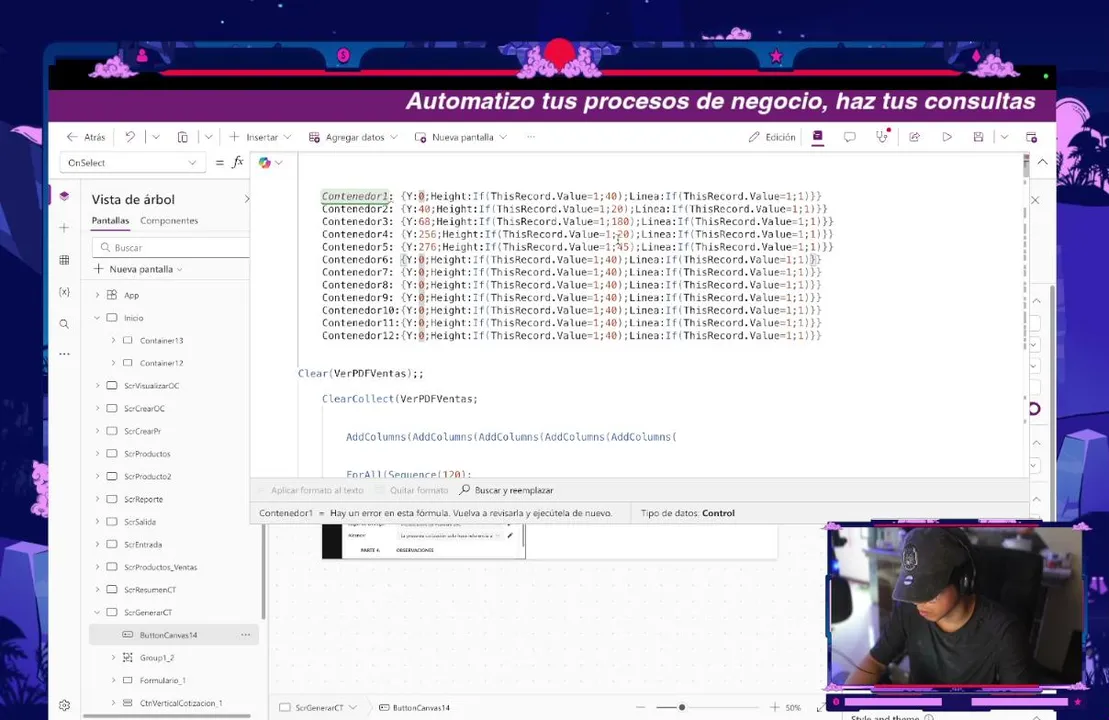
Task: Open the Insertar menu
Action: point(260,137)
